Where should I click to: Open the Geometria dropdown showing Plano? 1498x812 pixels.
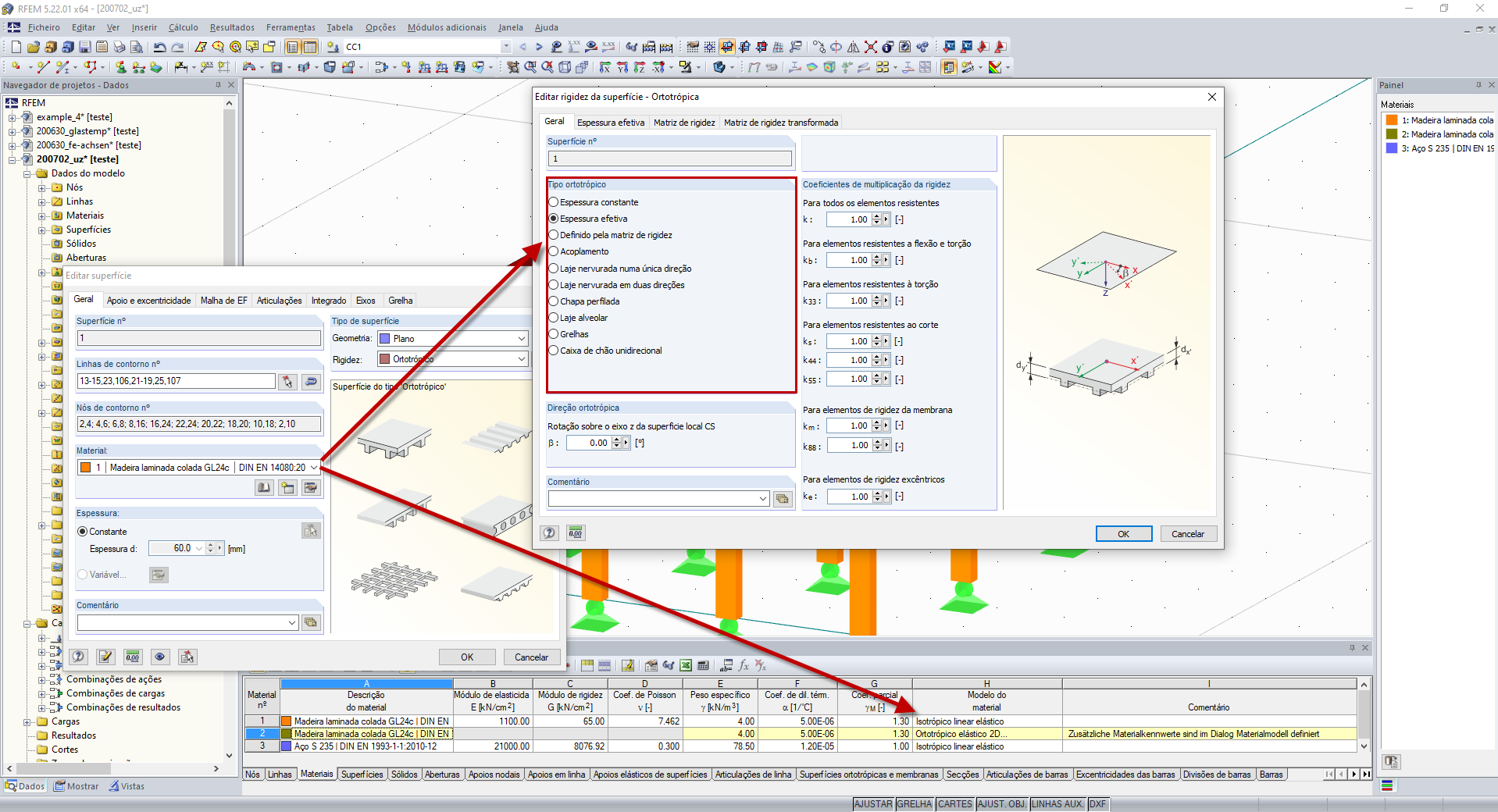pyautogui.click(x=522, y=338)
